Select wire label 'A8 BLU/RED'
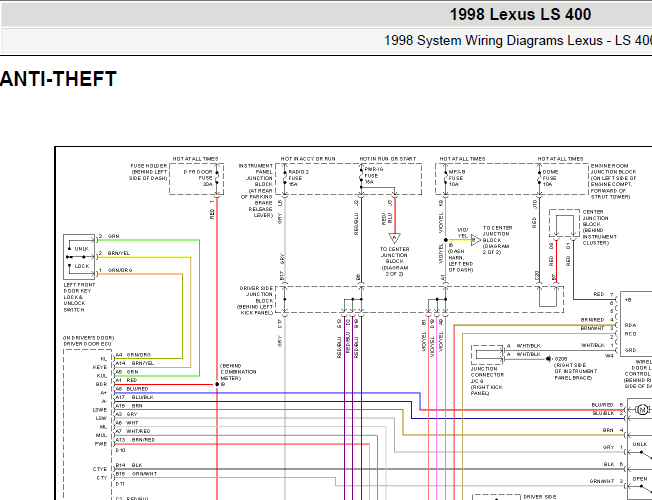This screenshot has height=500, width=652. (x=131, y=389)
